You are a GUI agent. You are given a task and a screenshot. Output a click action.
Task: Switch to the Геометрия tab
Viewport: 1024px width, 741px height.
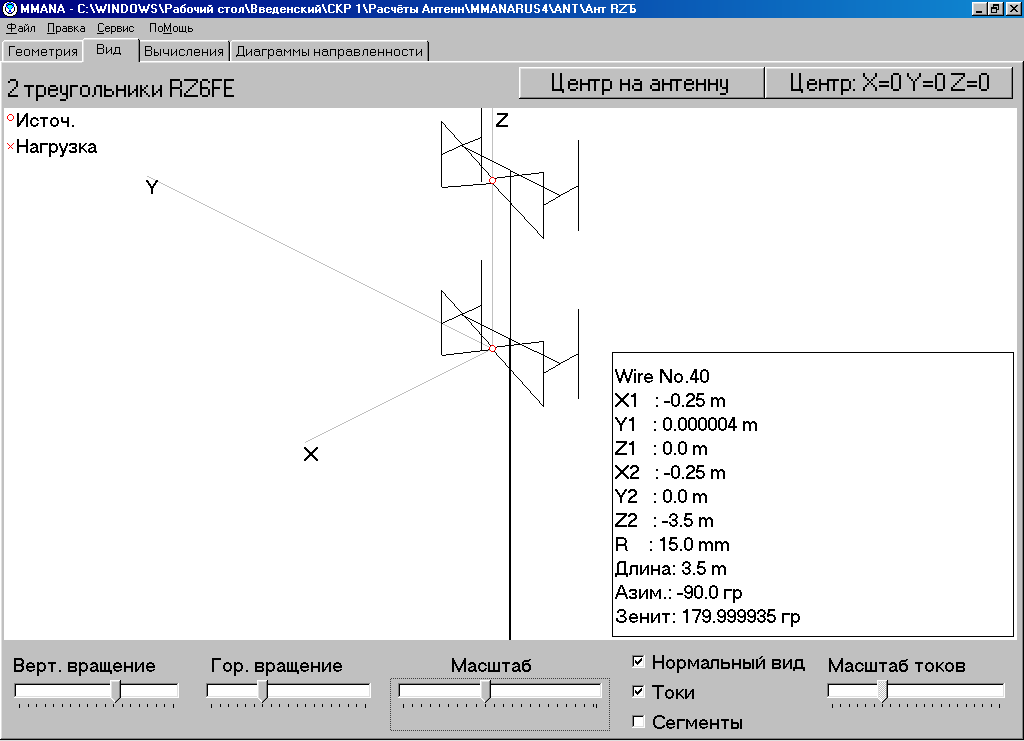click(x=43, y=51)
